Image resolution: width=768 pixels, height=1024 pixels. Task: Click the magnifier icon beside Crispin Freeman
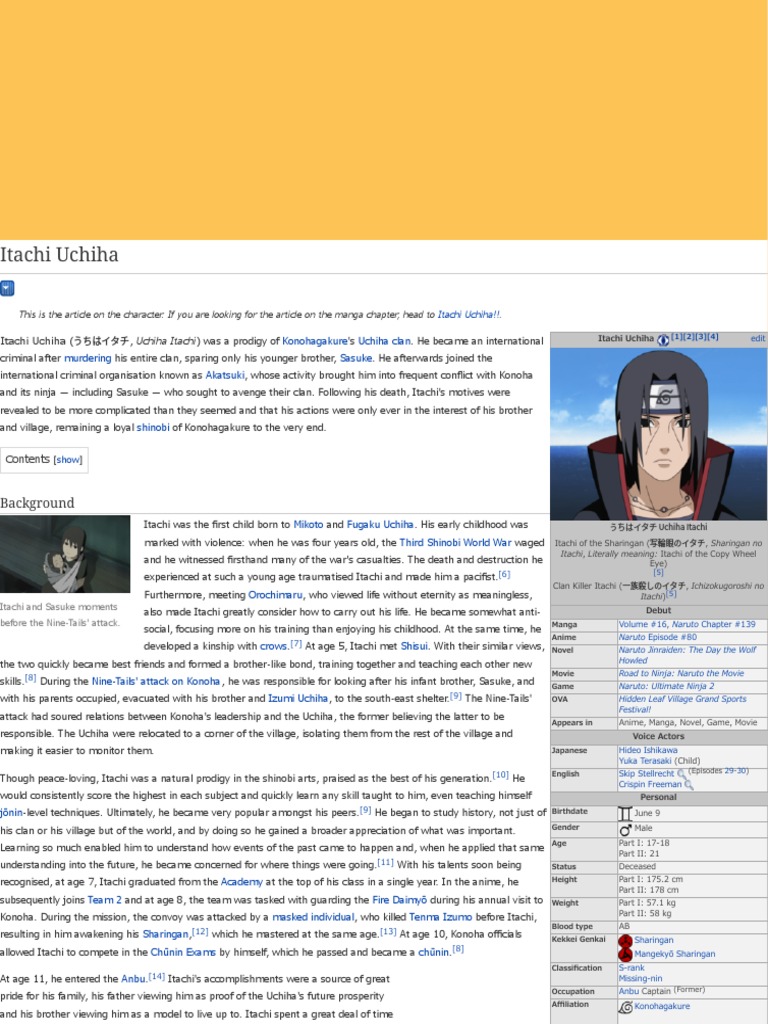pyautogui.click(x=688, y=786)
